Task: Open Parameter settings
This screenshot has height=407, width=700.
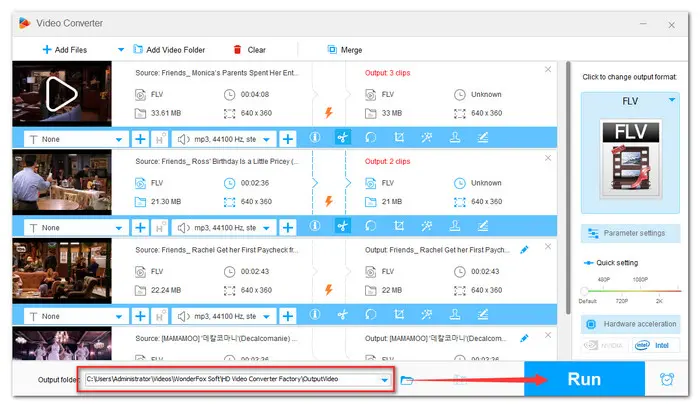Action: pyautogui.click(x=630, y=234)
